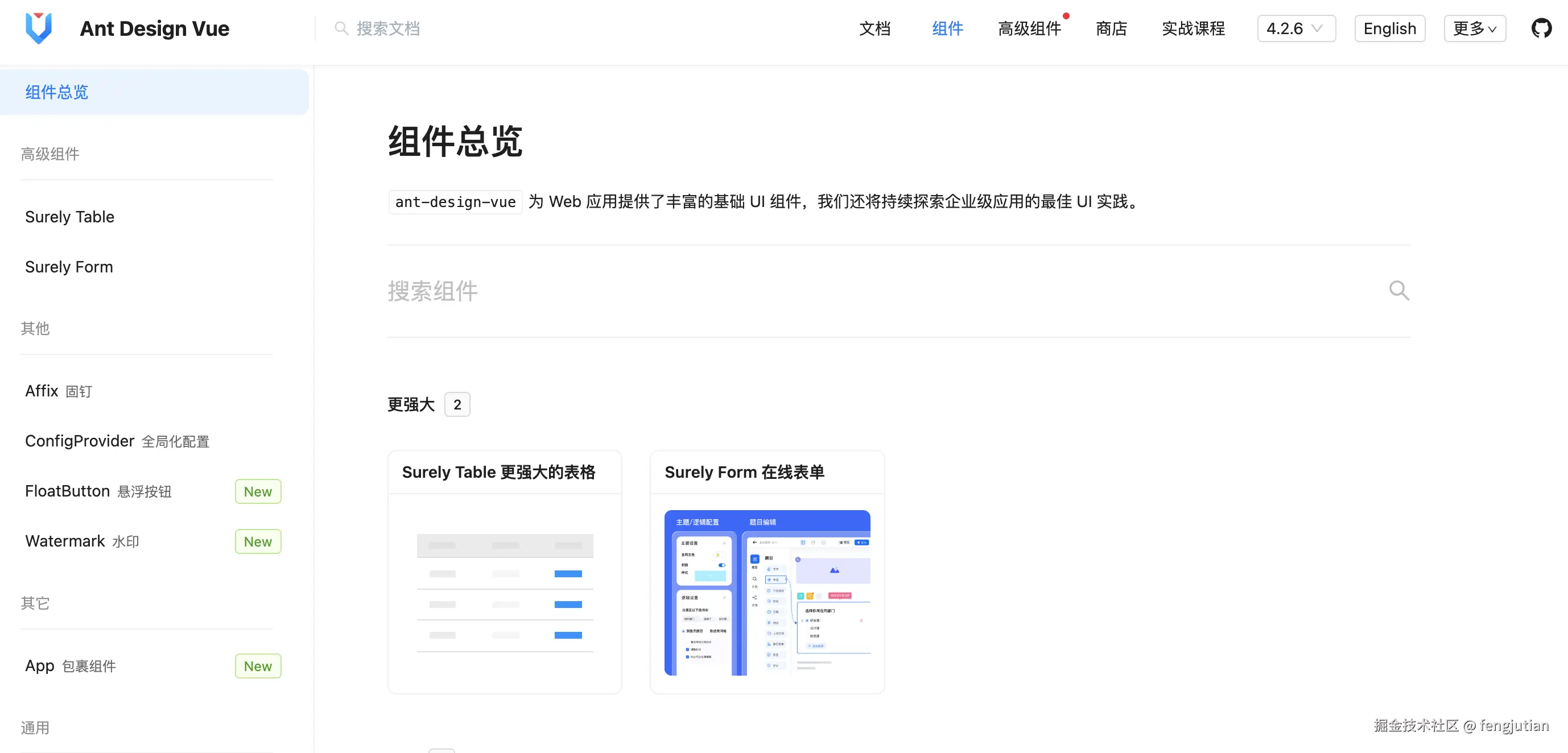Open Surely Table sidebar item
The width and height of the screenshot is (1568, 753).
[69, 217]
